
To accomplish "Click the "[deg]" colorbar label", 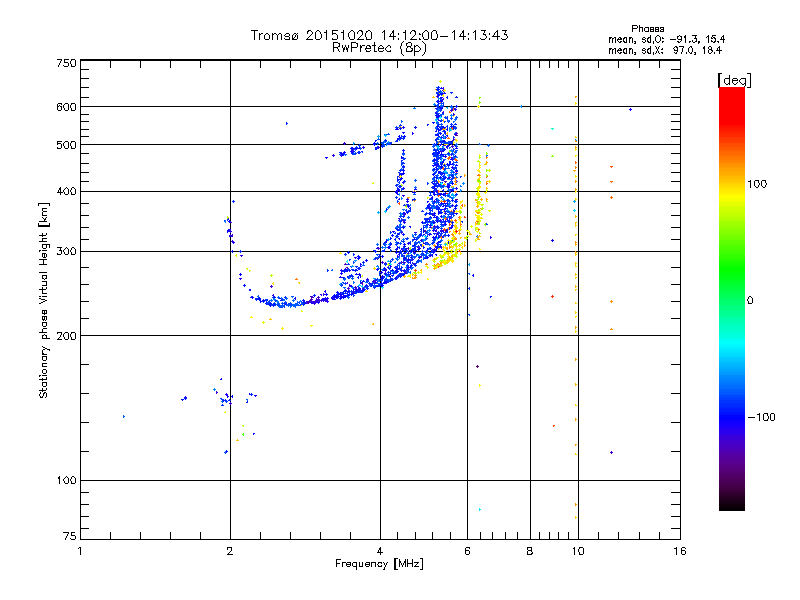I will (734, 80).
